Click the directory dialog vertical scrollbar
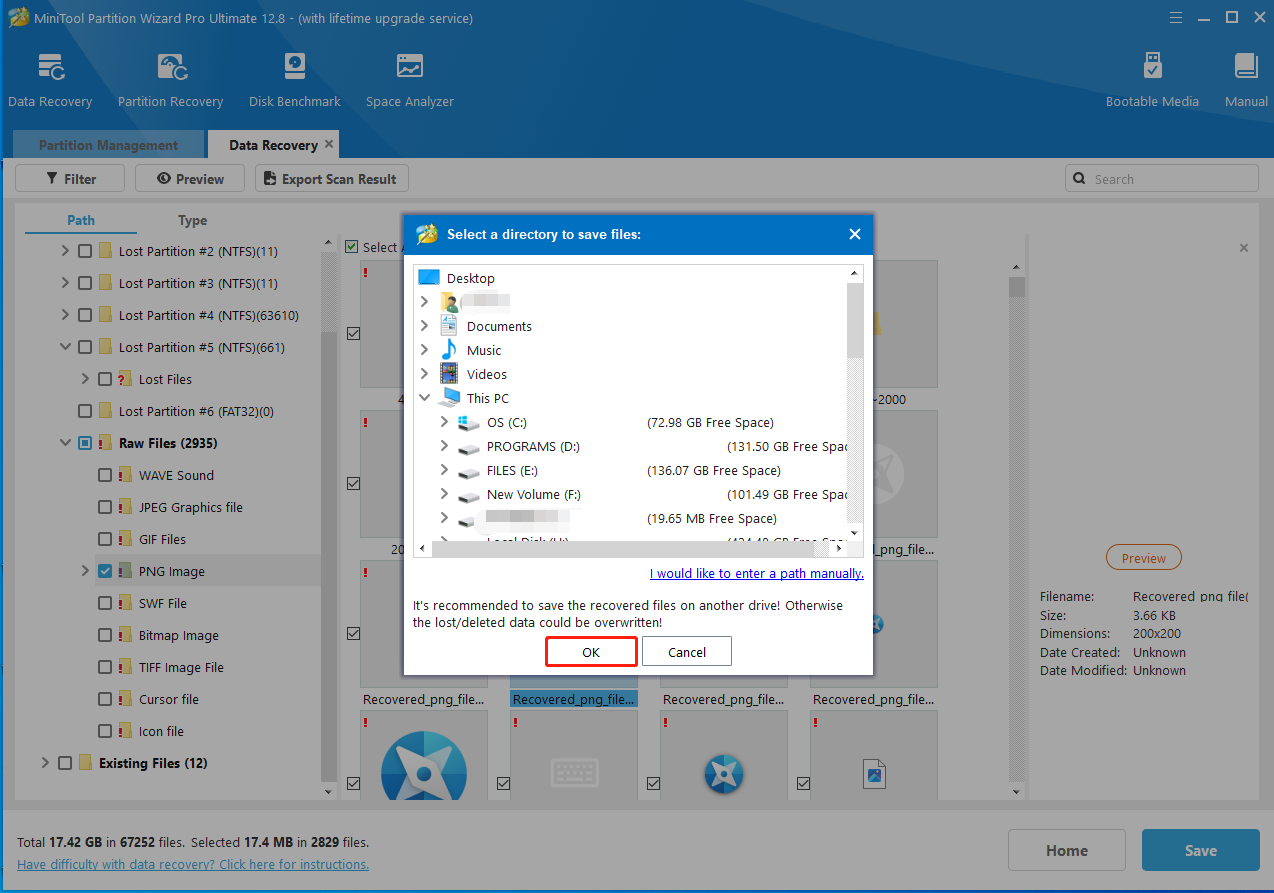Image resolution: width=1274 pixels, height=893 pixels. [x=855, y=320]
